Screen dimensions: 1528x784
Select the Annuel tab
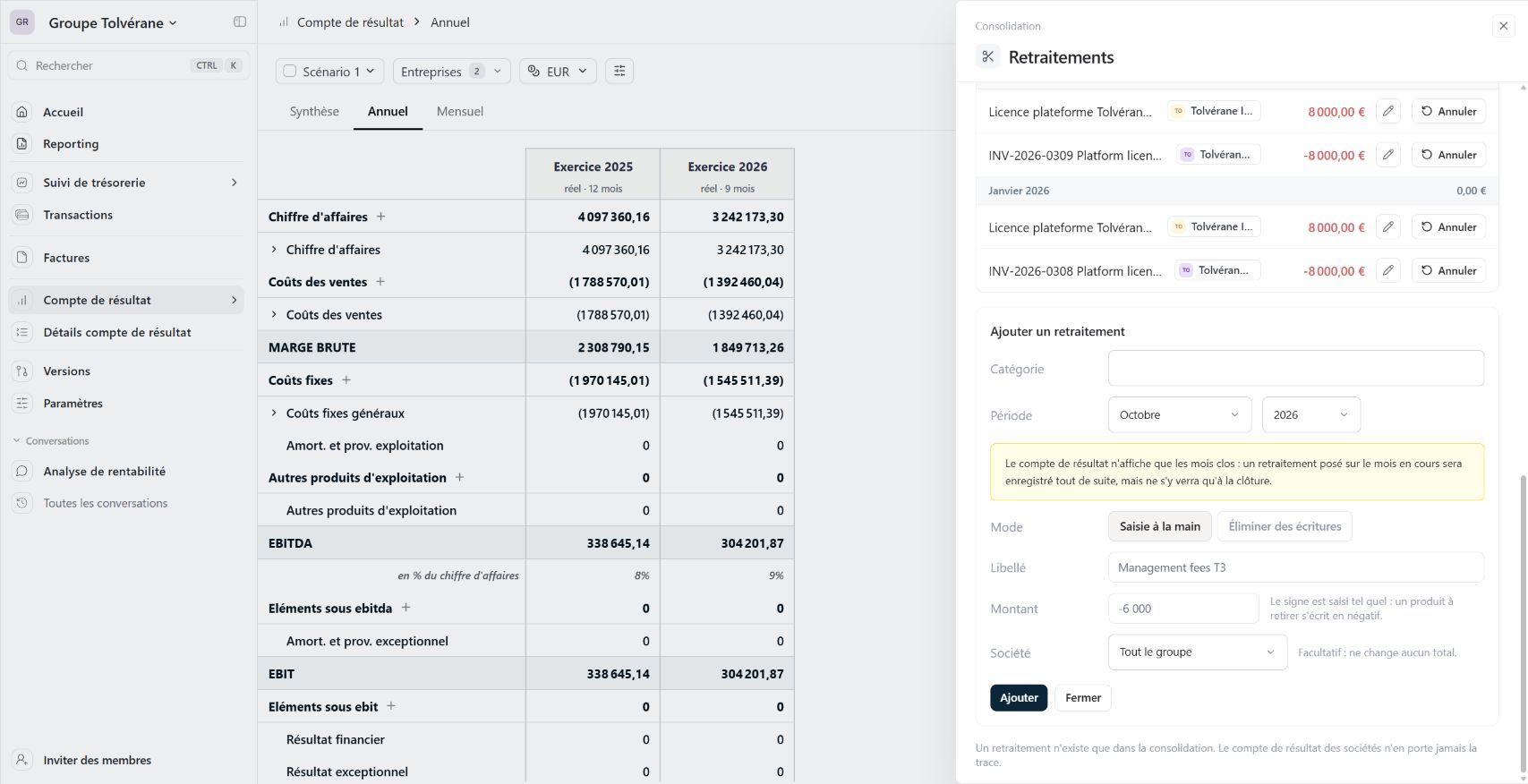[388, 112]
